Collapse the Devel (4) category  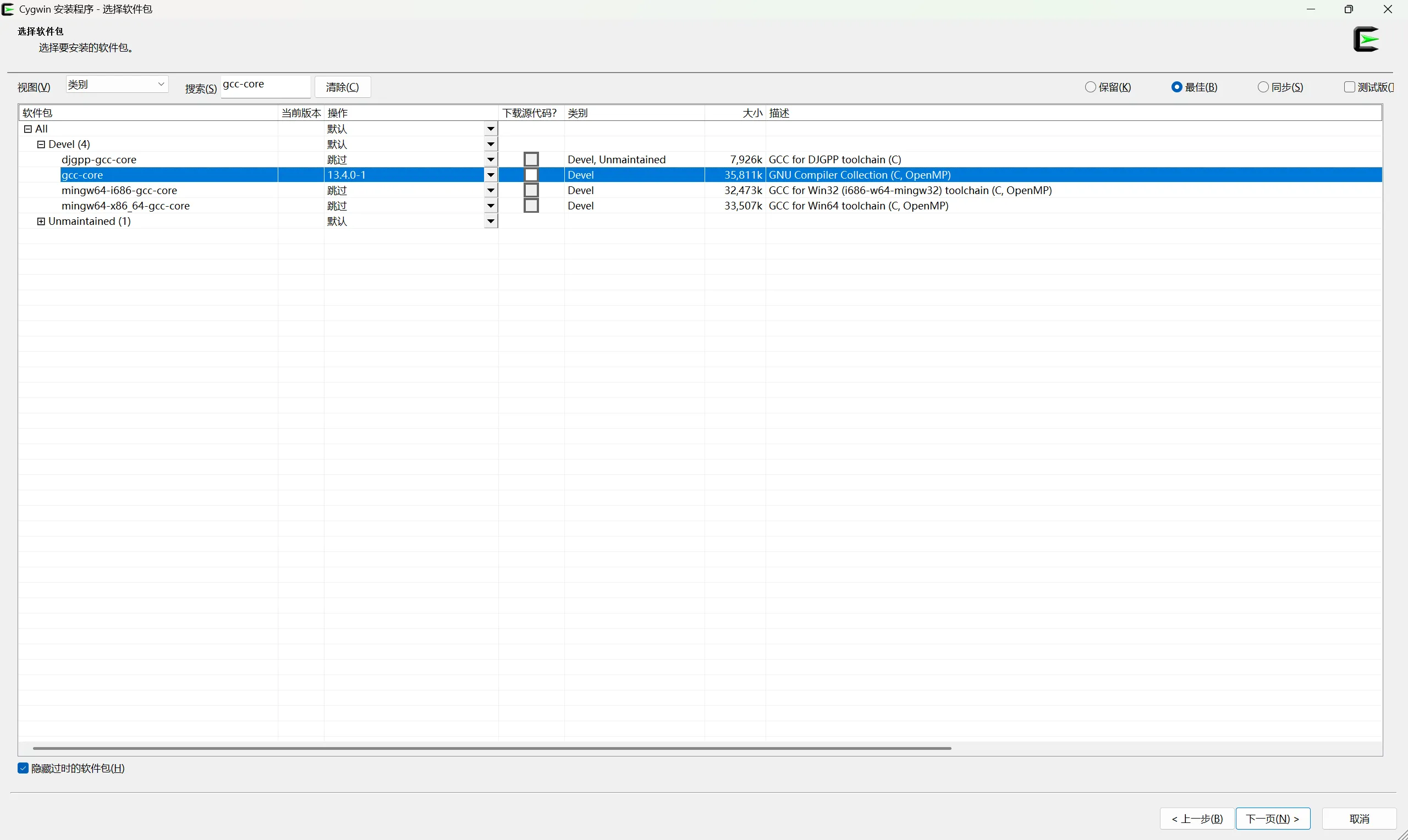41,145
